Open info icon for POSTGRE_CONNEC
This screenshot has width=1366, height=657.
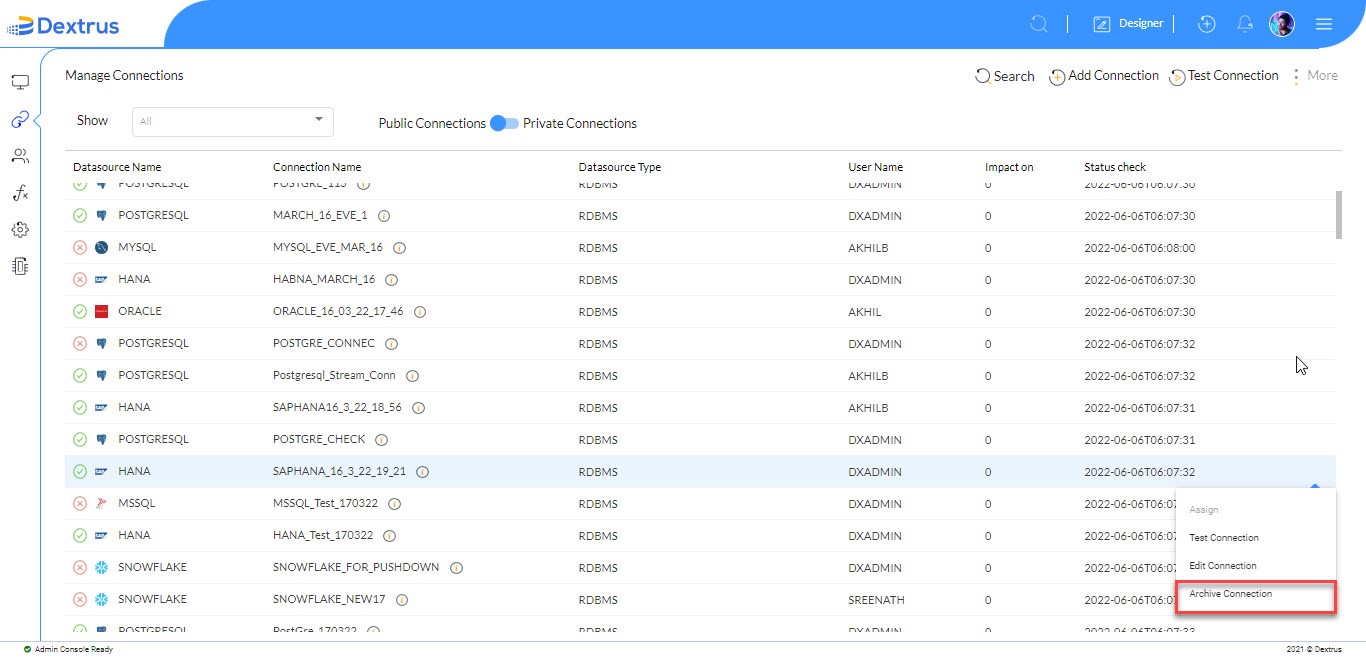coord(391,344)
